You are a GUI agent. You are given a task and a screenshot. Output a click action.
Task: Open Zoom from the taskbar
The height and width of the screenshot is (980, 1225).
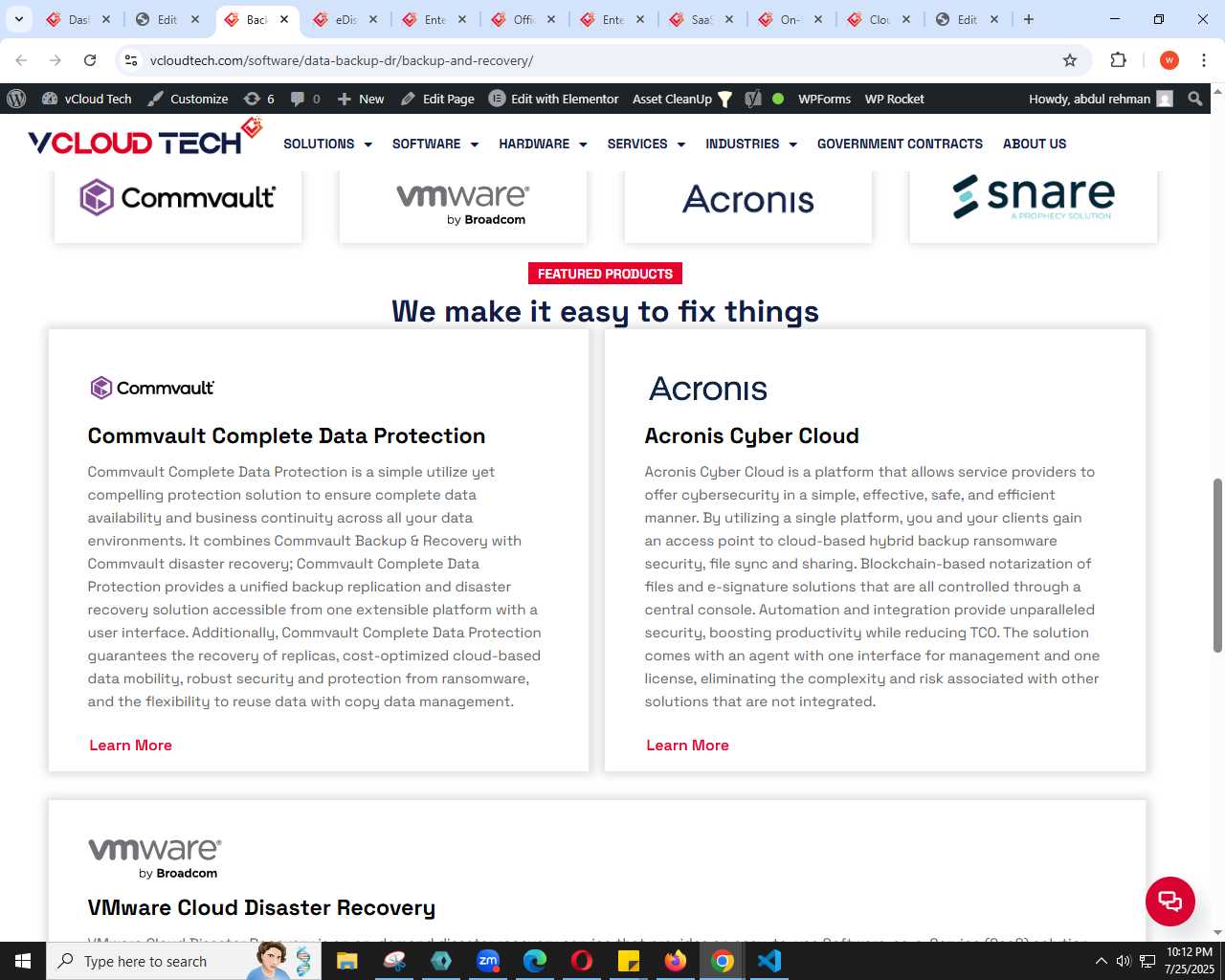488,961
